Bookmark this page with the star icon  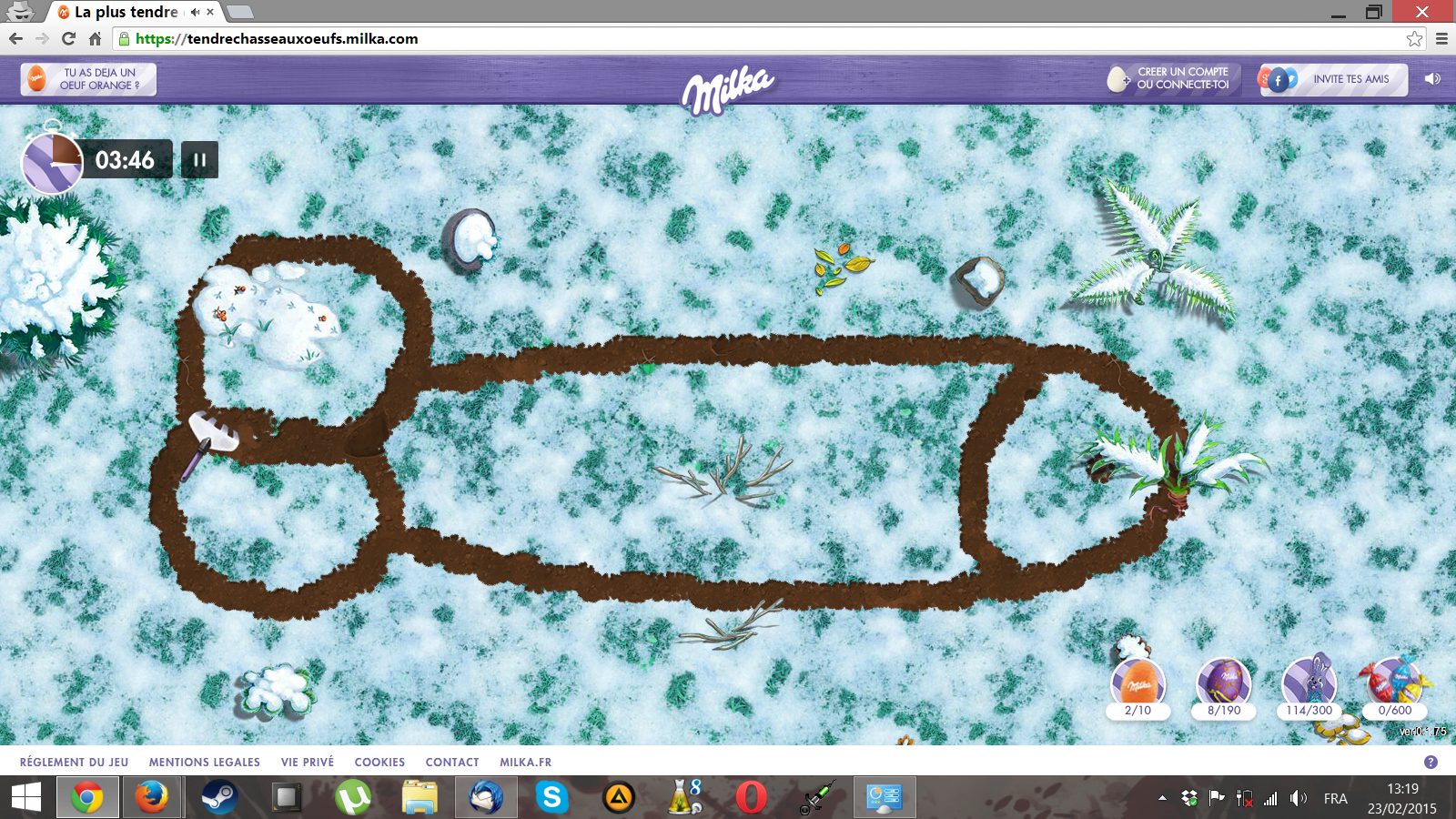[x=1414, y=38]
